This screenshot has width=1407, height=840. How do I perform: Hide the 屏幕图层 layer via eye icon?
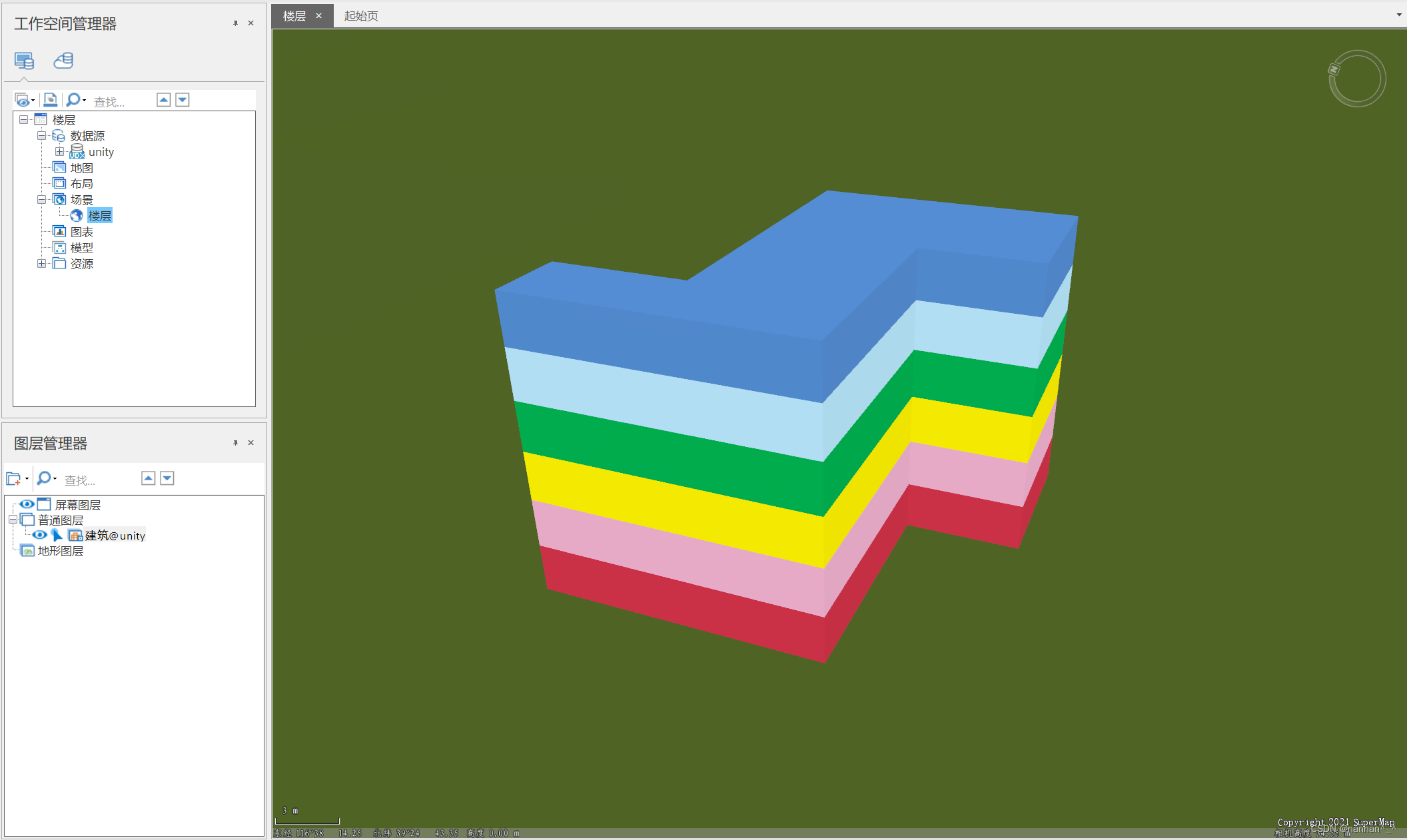click(27, 504)
